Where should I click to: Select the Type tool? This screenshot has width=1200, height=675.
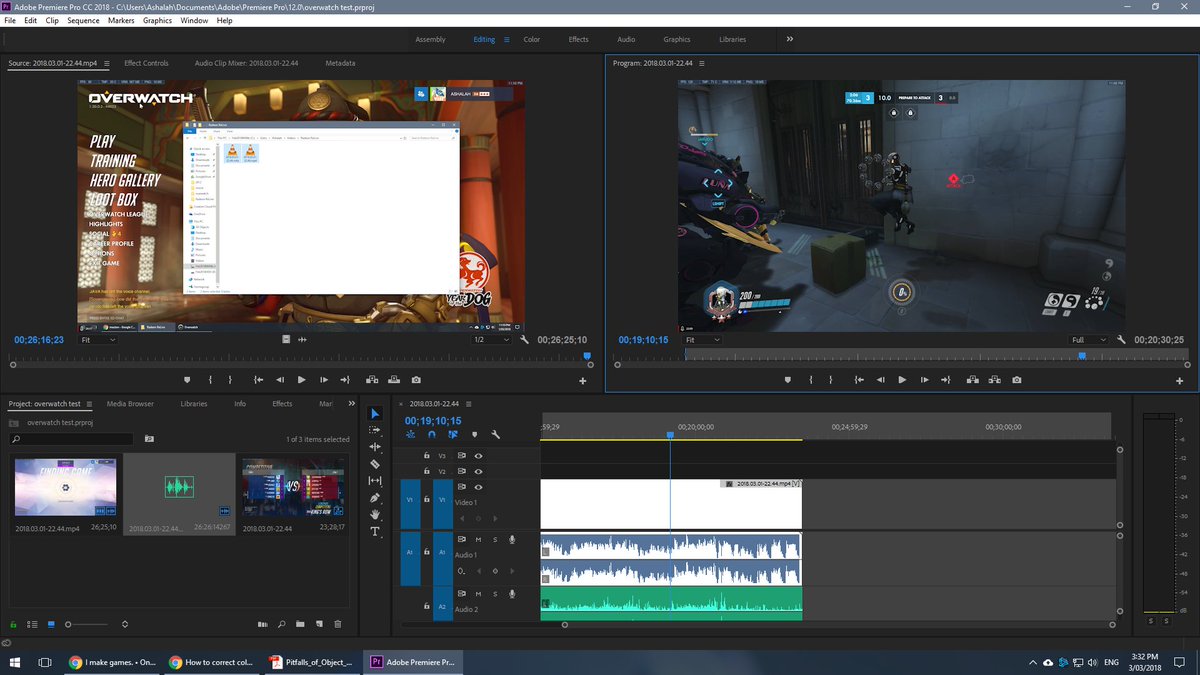pos(375,531)
